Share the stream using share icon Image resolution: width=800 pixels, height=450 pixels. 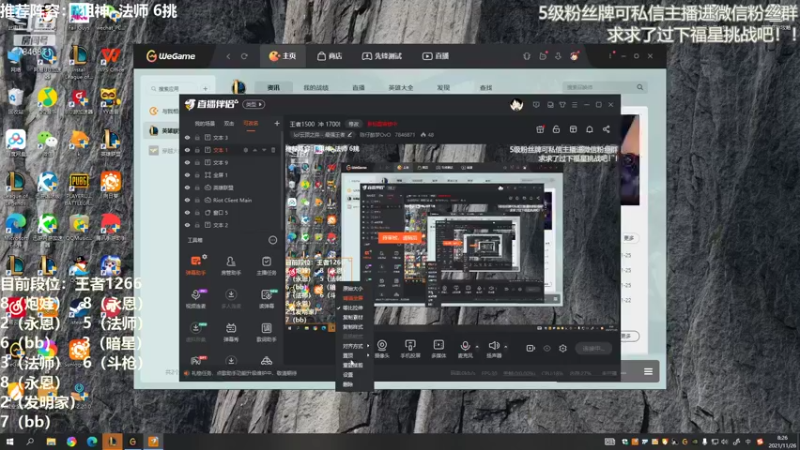[x=606, y=129]
